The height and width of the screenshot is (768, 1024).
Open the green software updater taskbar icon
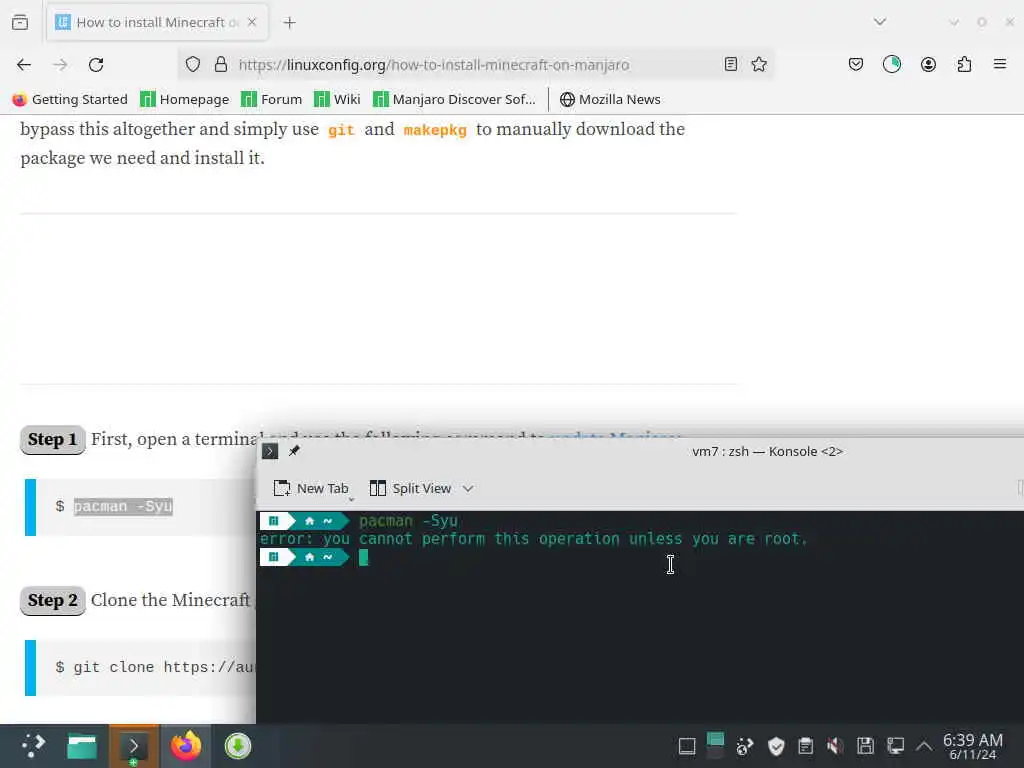238,746
